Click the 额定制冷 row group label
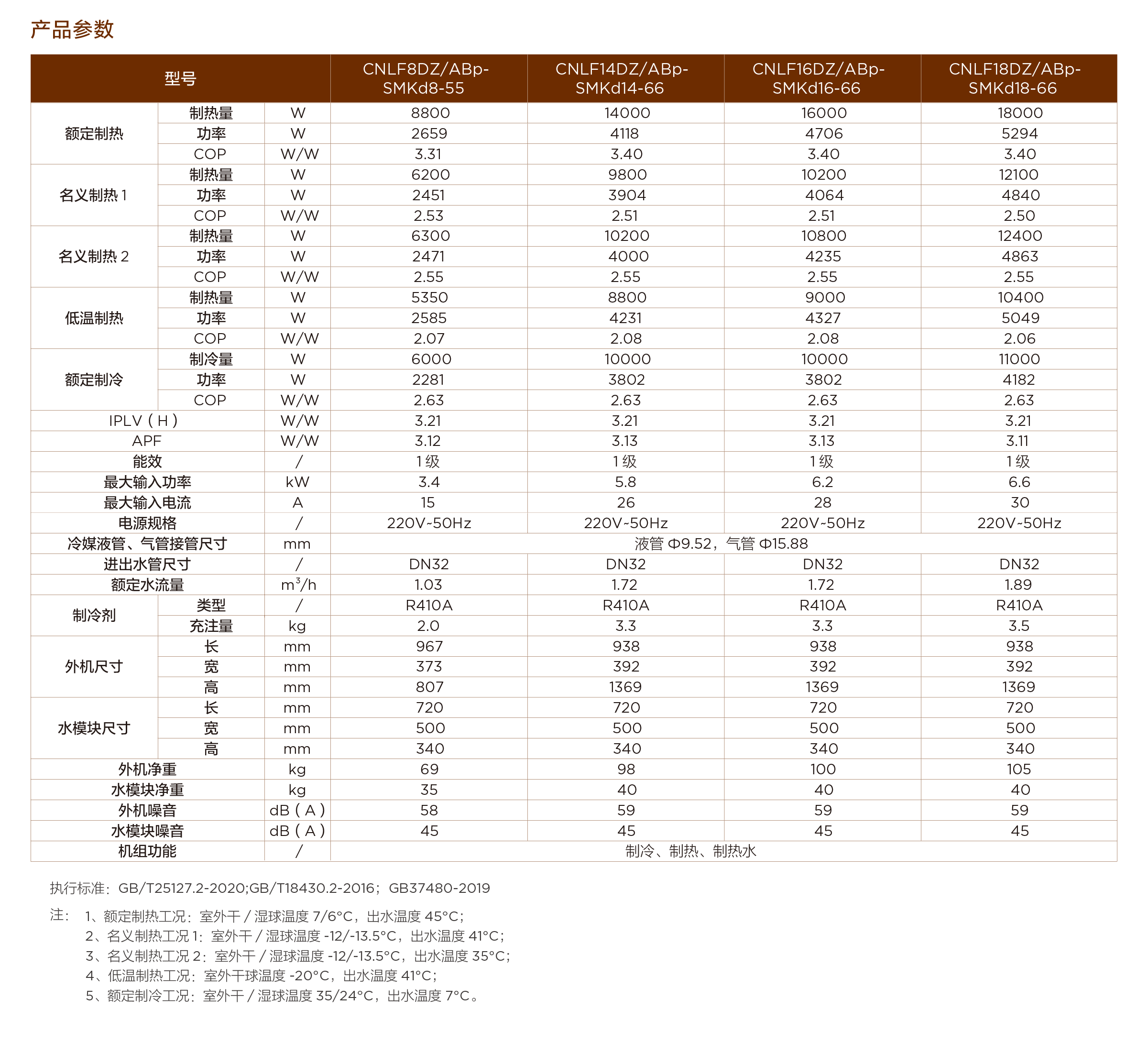Screen dimensions: 1148x1052 tap(94, 380)
